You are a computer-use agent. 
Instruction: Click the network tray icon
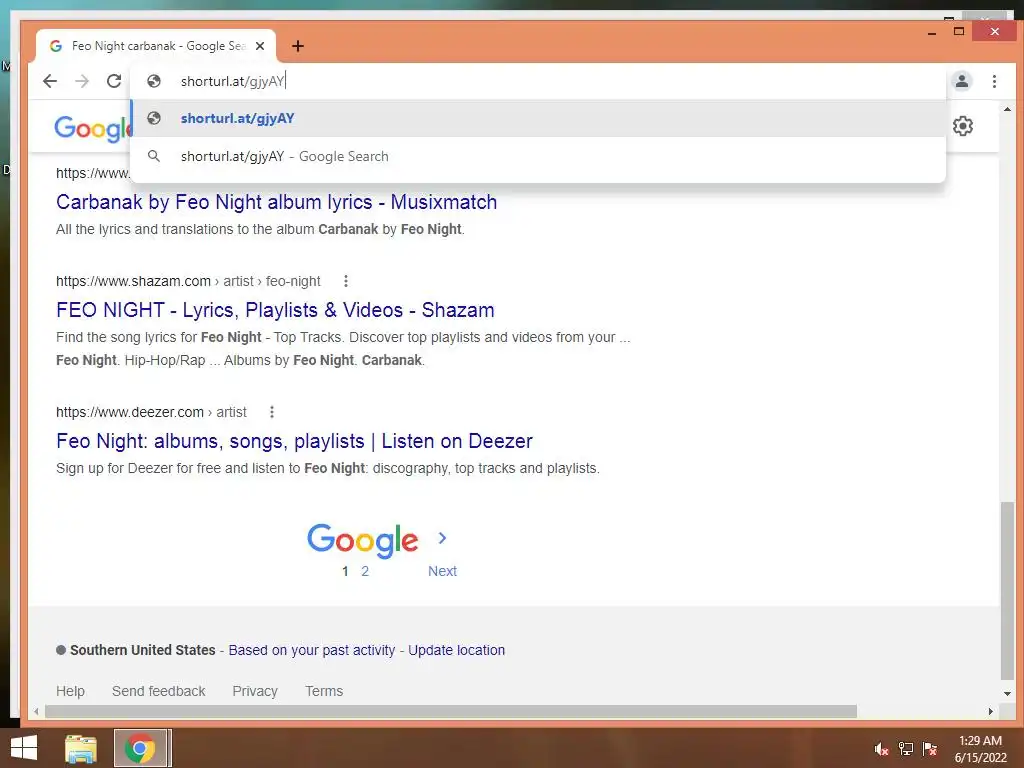click(x=906, y=749)
